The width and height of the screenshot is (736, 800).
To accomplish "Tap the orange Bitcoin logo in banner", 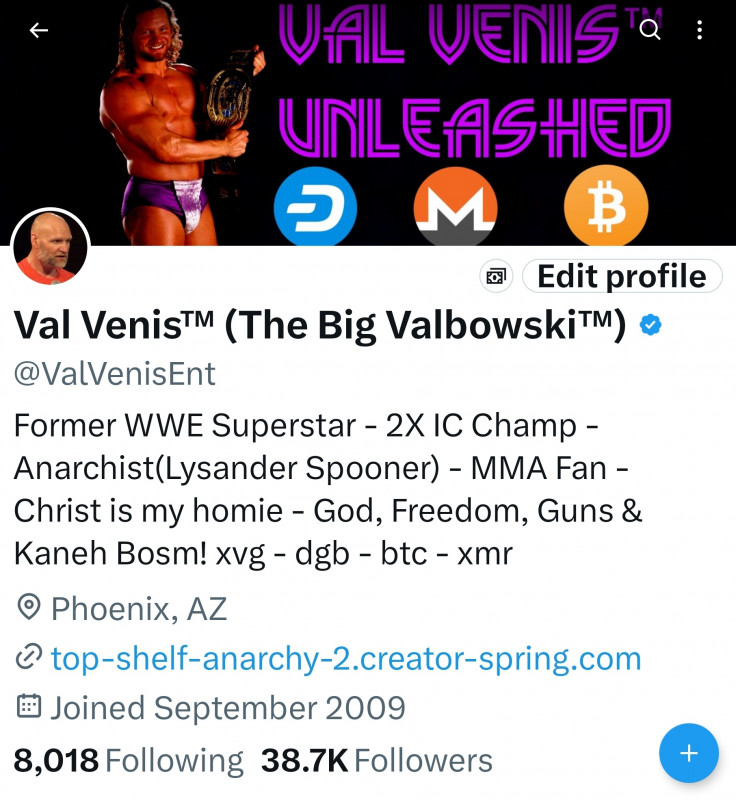I will [x=606, y=206].
